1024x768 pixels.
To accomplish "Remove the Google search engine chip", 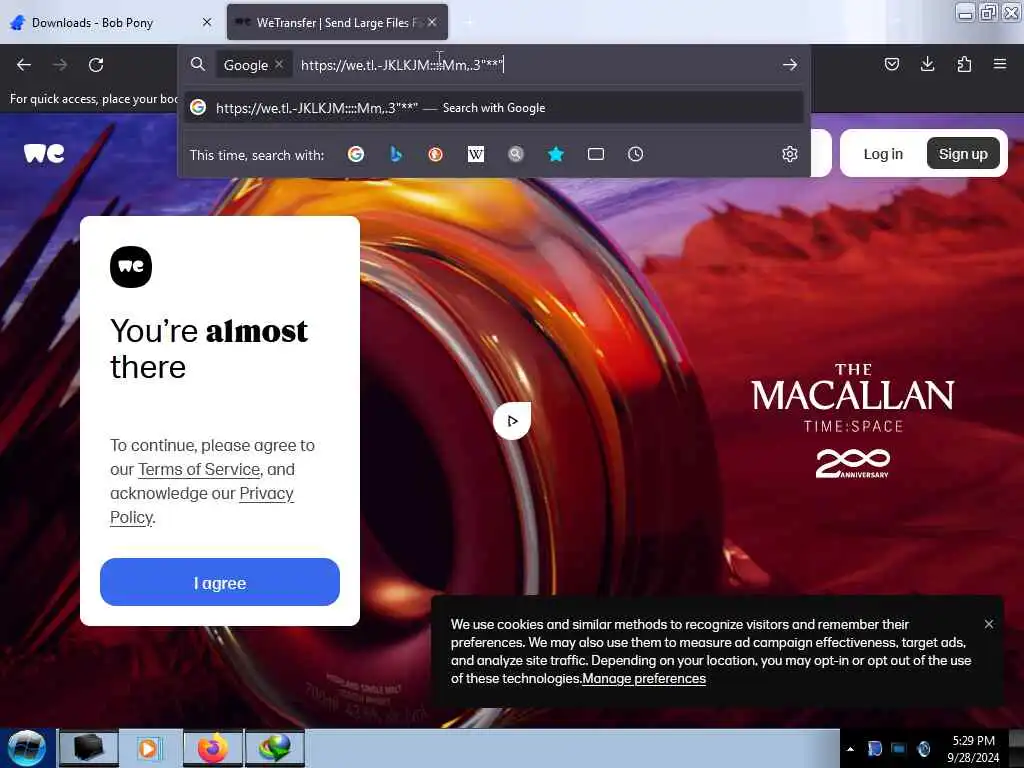I will (x=279, y=64).
